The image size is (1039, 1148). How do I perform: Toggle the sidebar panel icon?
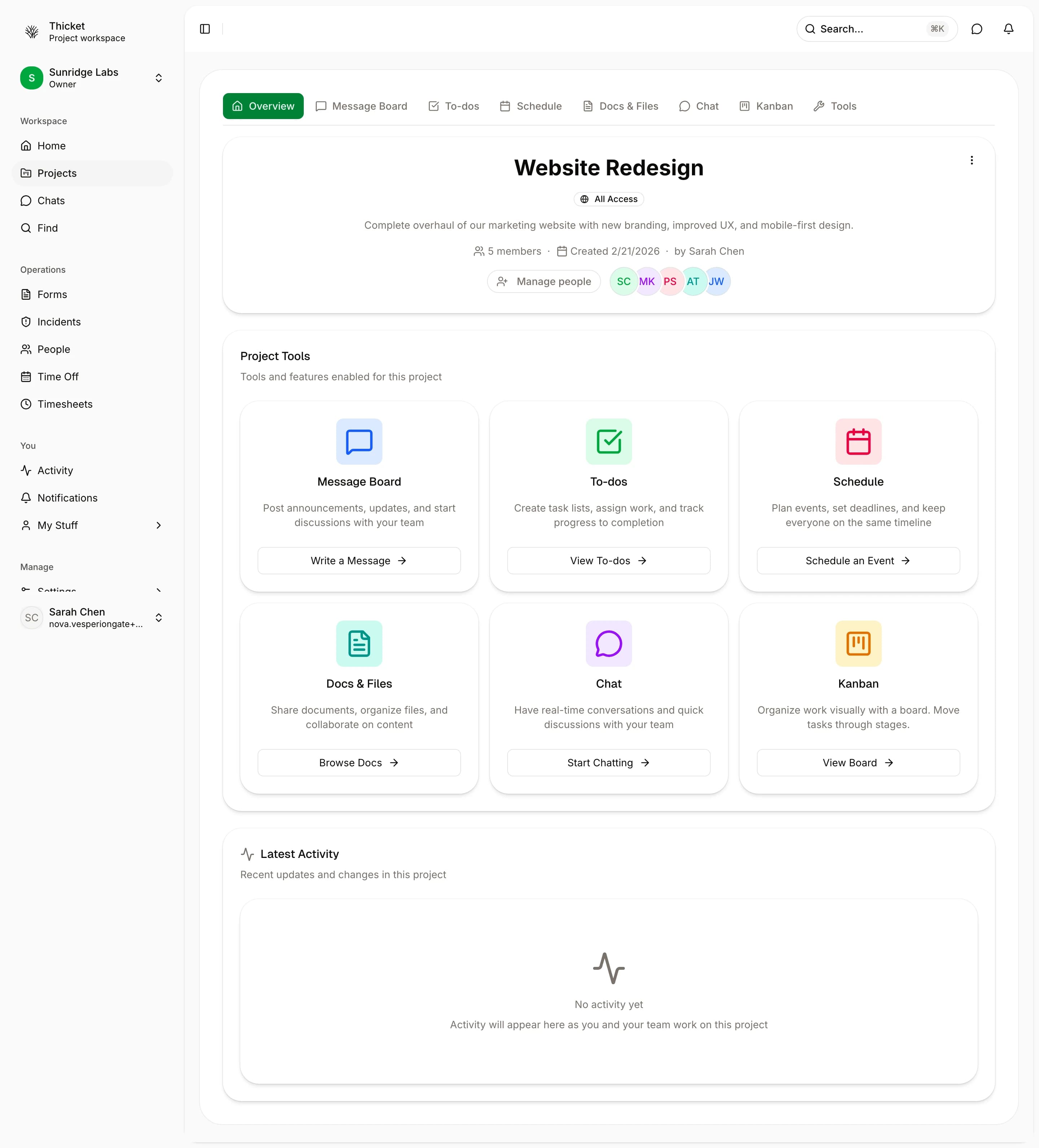205,29
